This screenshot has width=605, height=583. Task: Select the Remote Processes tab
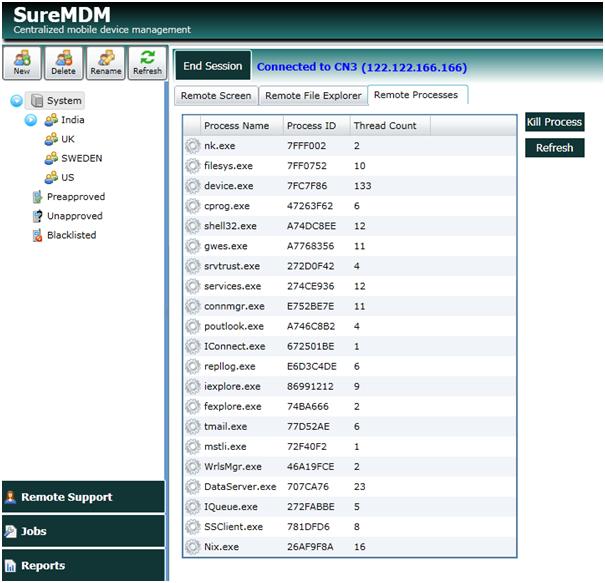pos(416,95)
